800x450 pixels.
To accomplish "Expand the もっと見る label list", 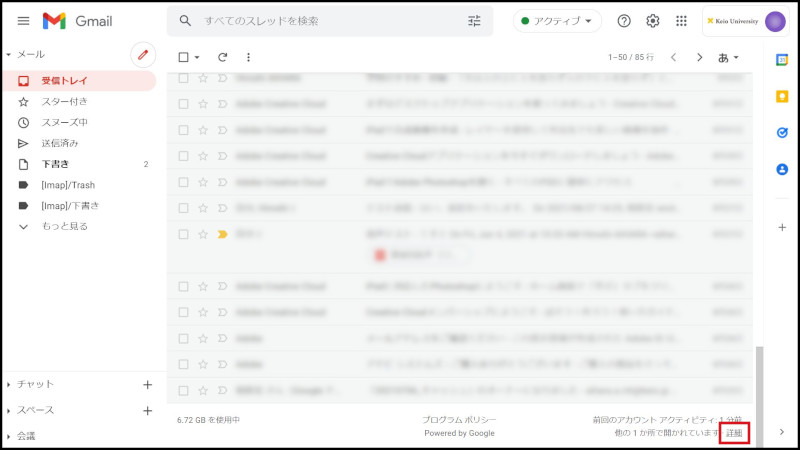I will pyautogui.click(x=64, y=226).
